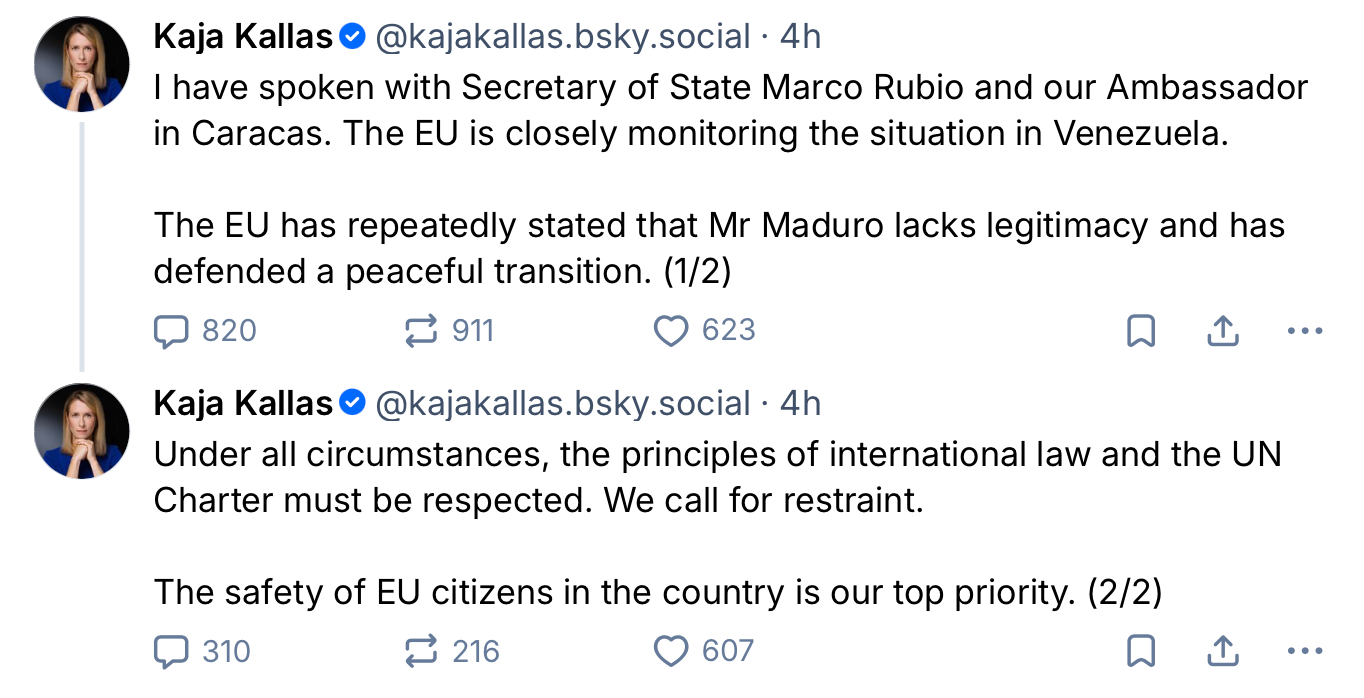Like the second post with 607 likes
The image size is (1364, 698).
(671, 652)
